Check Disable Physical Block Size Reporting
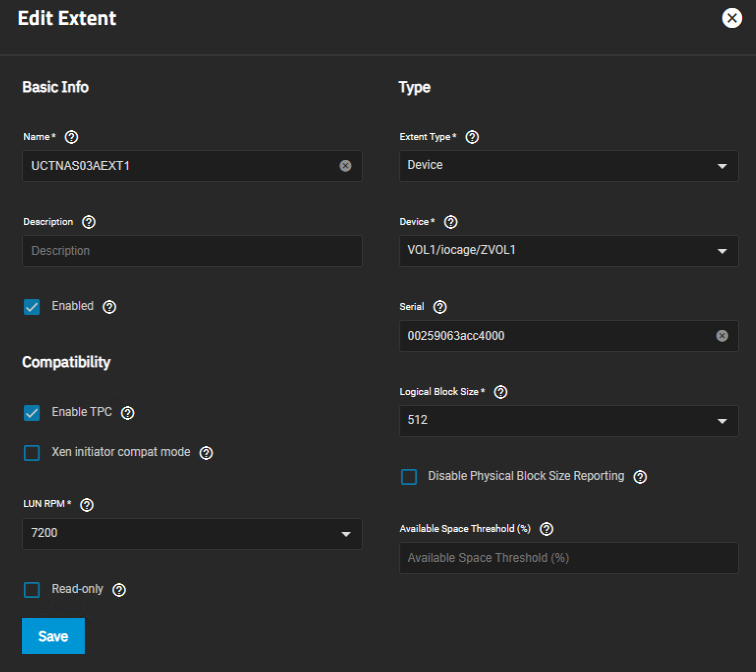This screenshot has width=756, height=672. [409, 477]
